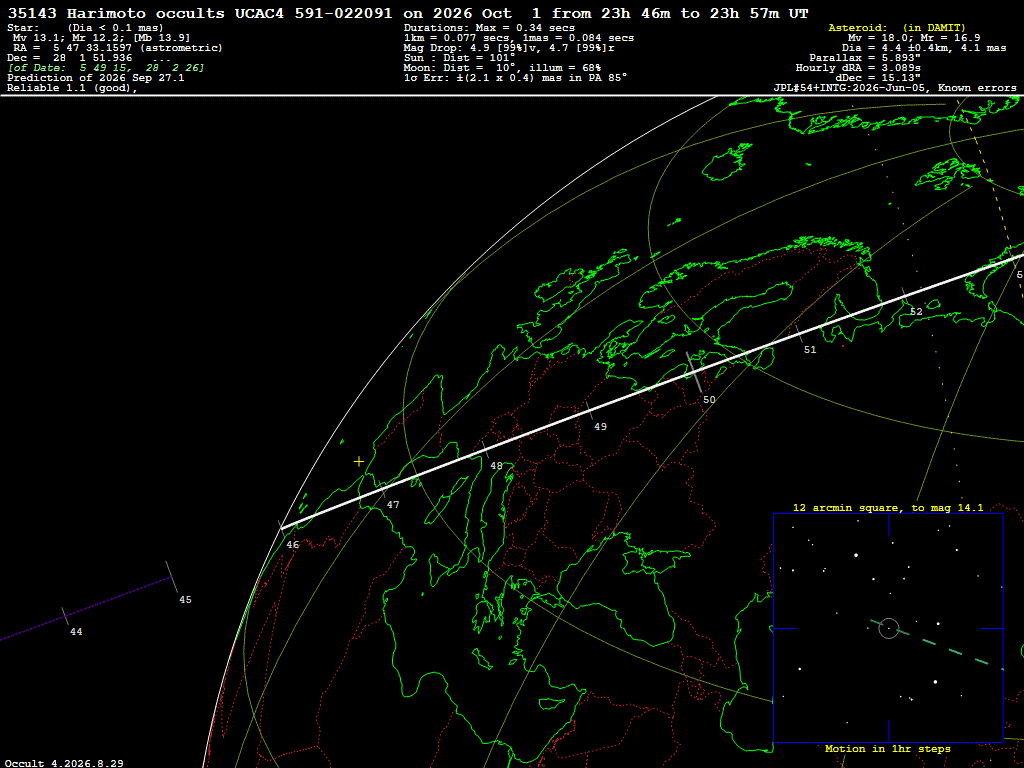Click the 'Motion in 1hr steps' label

pos(888,748)
